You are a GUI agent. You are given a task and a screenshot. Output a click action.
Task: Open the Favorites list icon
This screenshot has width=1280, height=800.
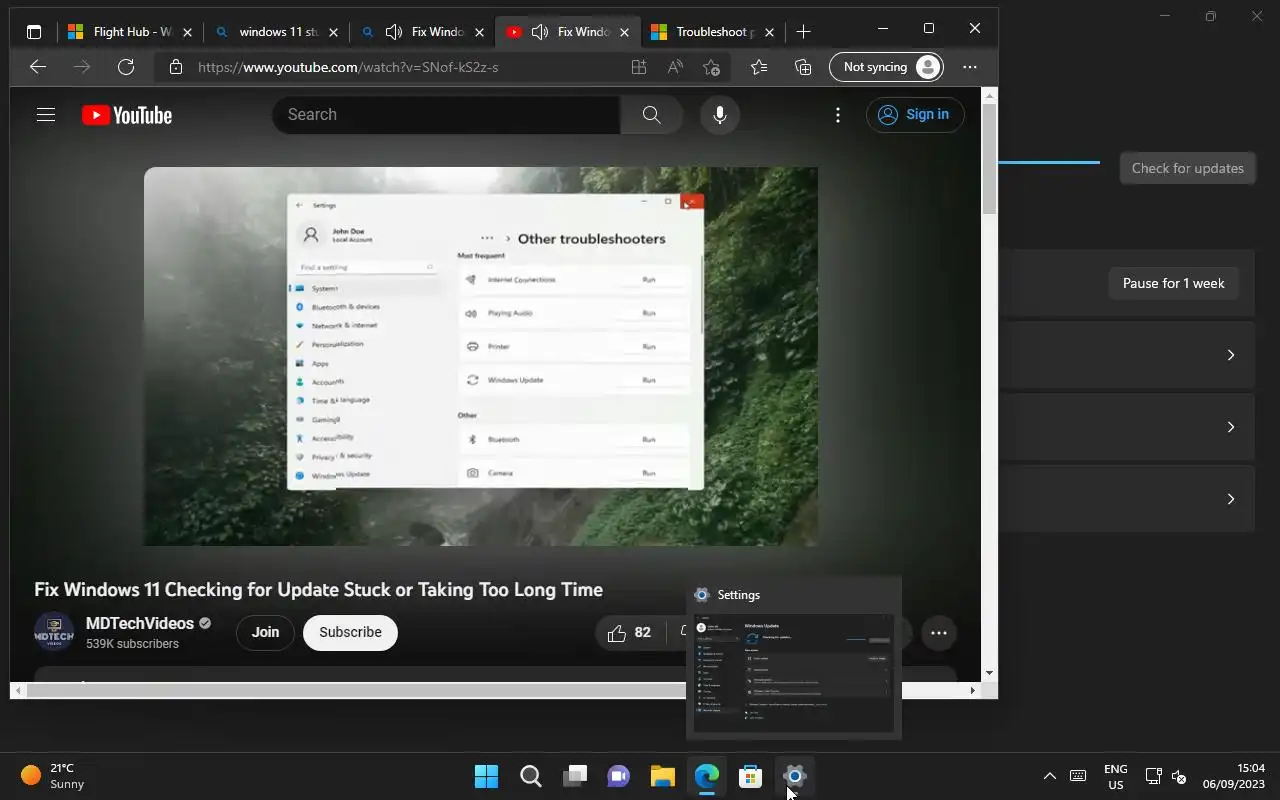tap(759, 67)
